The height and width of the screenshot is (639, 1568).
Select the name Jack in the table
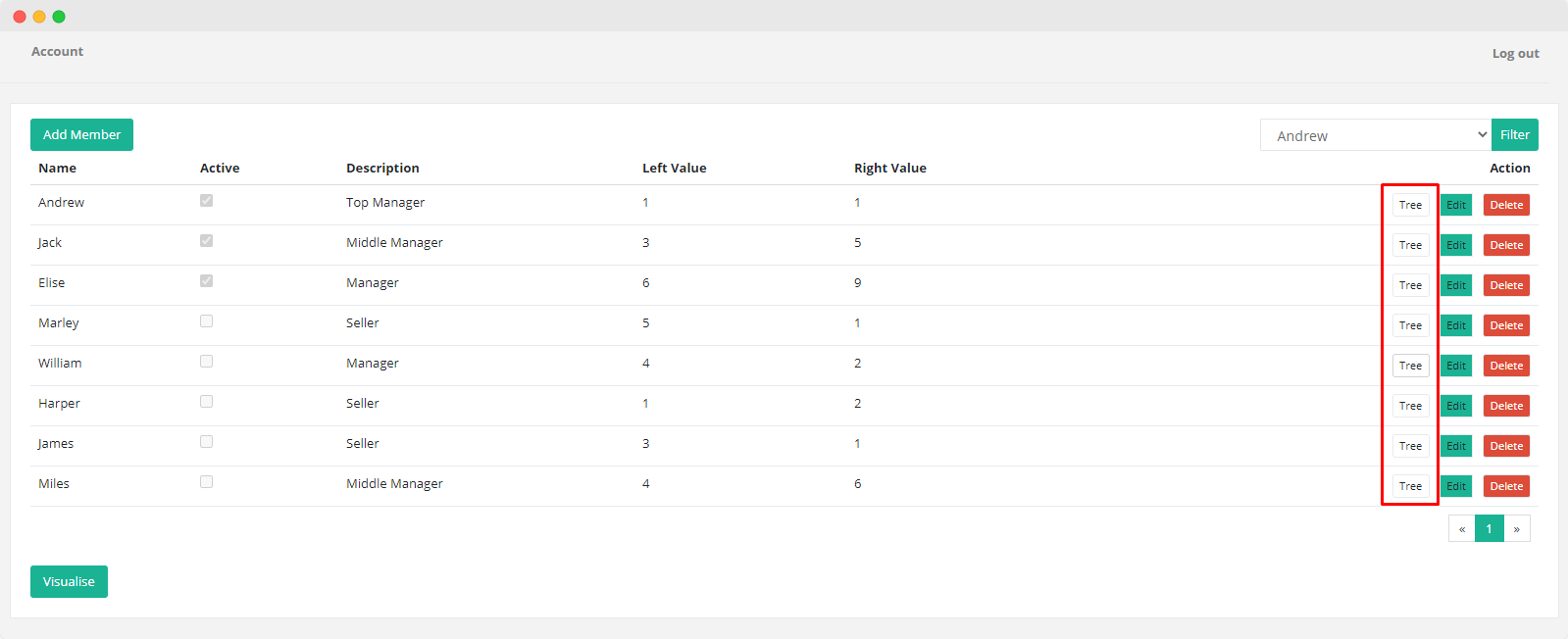coord(50,243)
